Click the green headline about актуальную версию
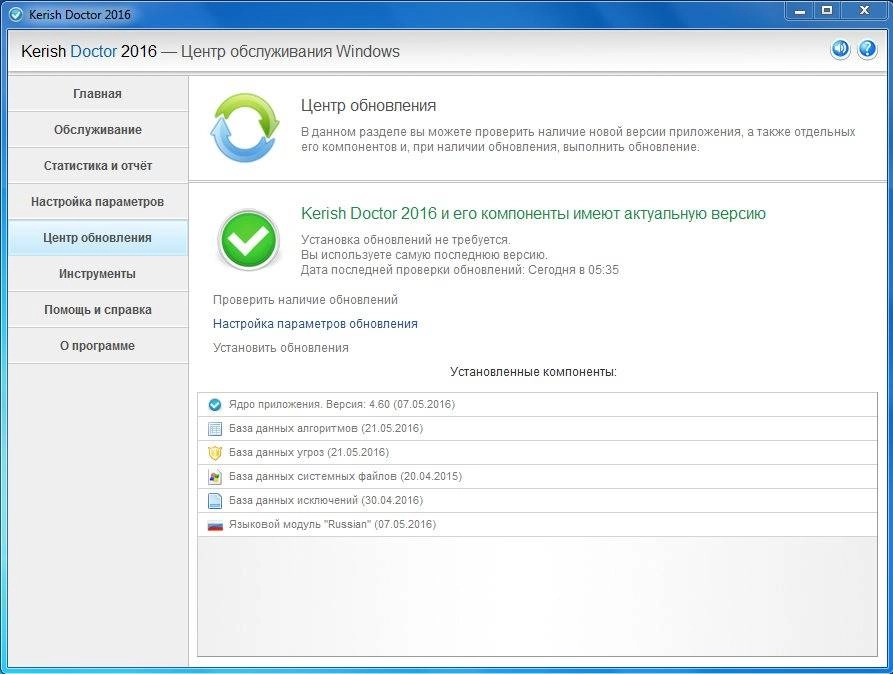The width and height of the screenshot is (893, 674). tap(533, 214)
